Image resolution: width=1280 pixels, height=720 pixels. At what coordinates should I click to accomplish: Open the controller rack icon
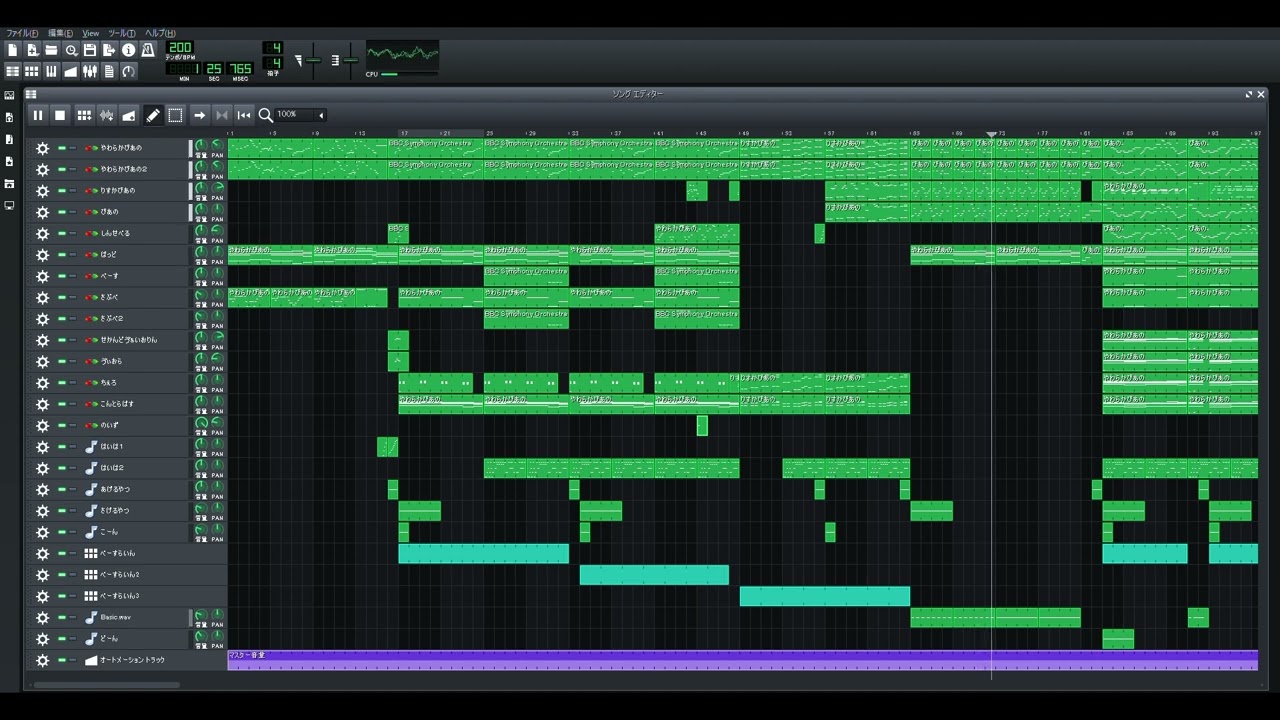click(128, 71)
